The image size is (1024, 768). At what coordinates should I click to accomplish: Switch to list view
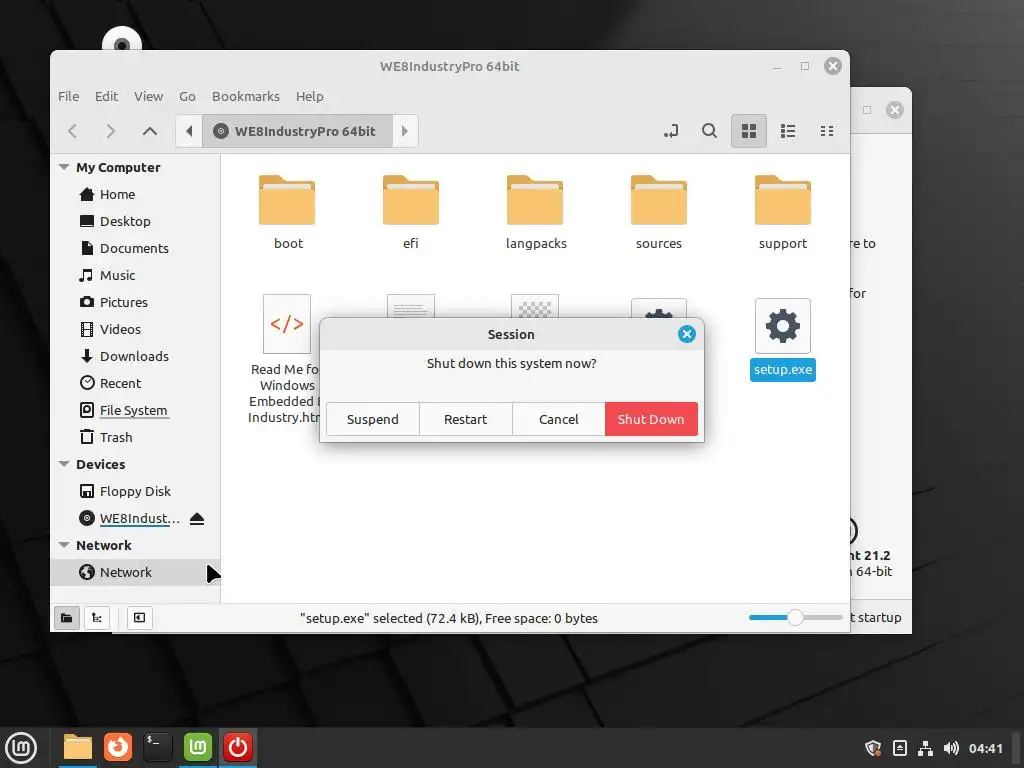click(788, 131)
